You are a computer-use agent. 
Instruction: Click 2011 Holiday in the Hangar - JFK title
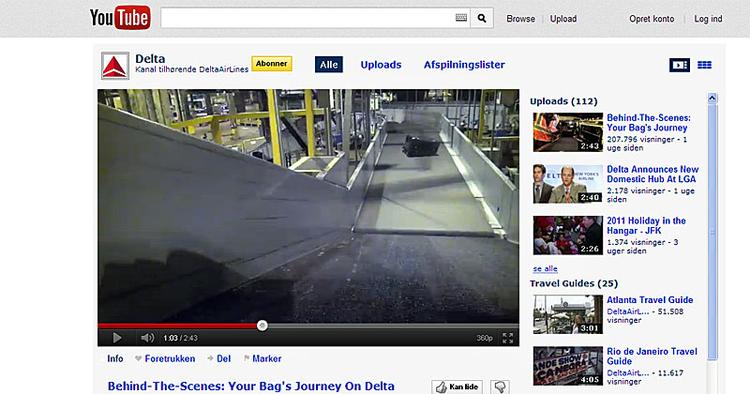click(646, 226)
